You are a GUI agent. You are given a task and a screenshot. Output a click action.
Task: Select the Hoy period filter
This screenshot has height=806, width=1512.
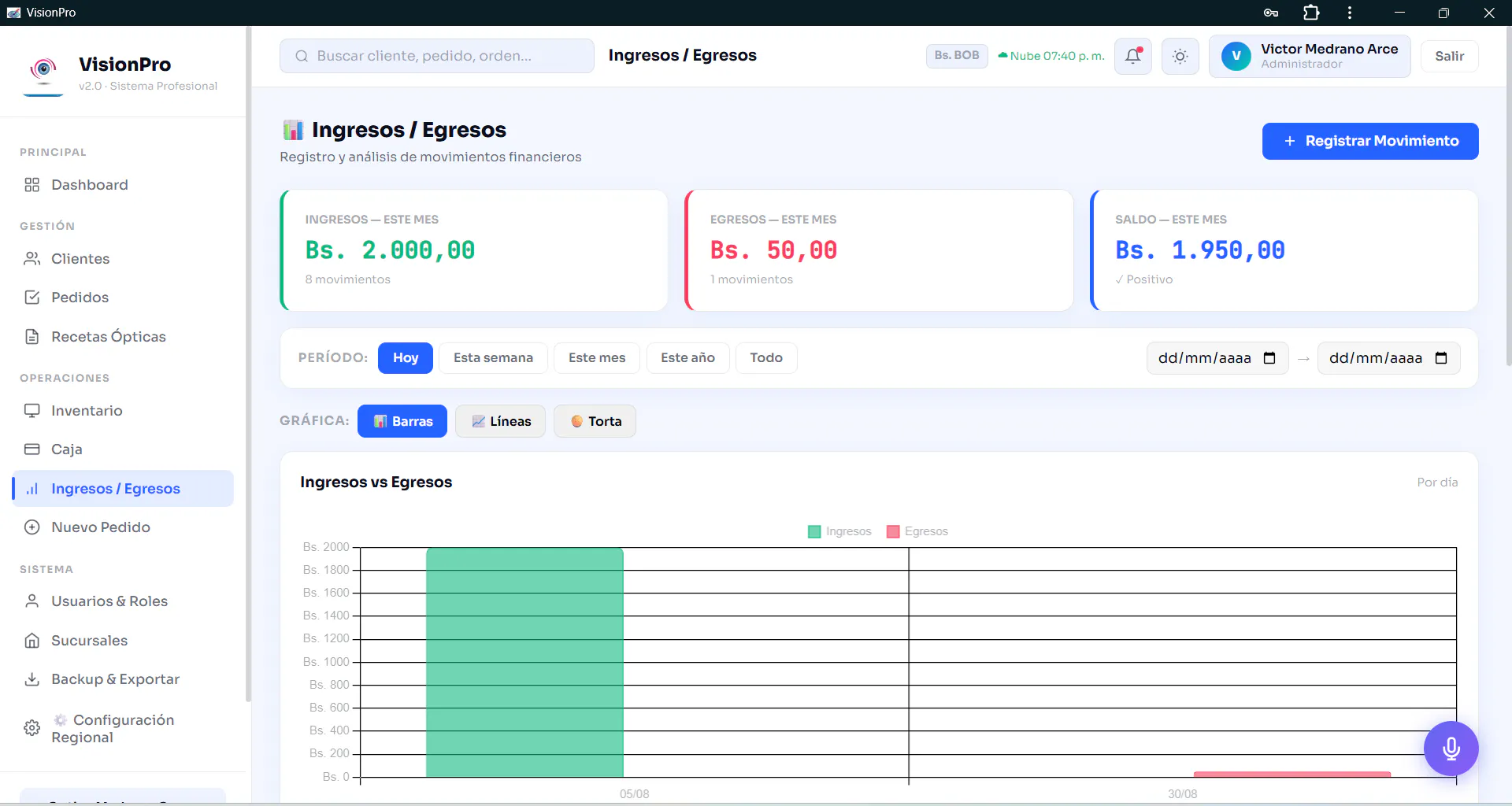pos(405,358)
